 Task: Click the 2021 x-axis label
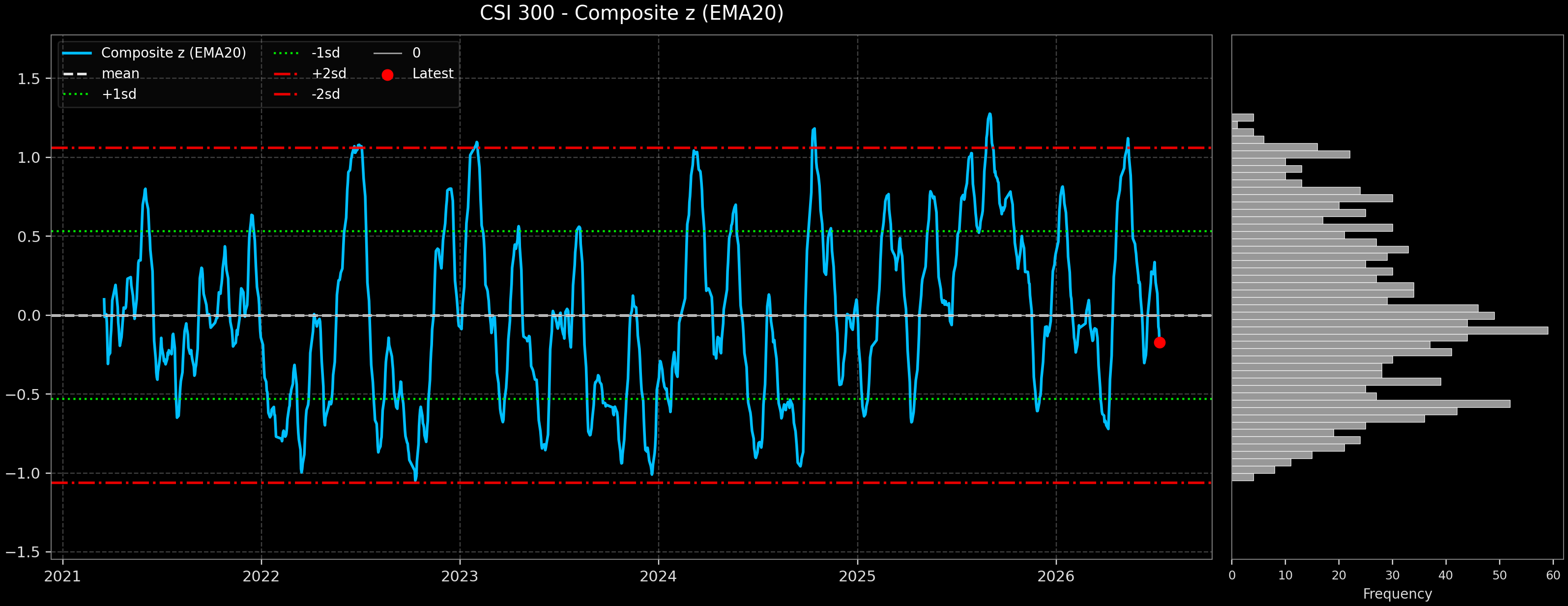(63, 577)
